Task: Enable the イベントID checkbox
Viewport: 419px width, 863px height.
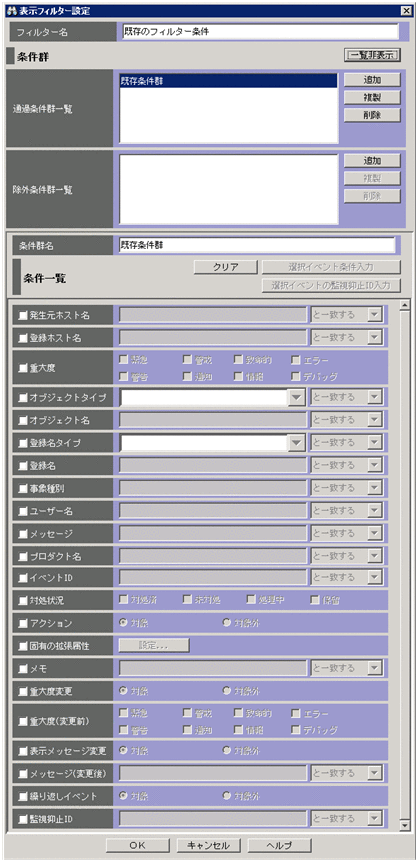Action: (x=23, y=578)
